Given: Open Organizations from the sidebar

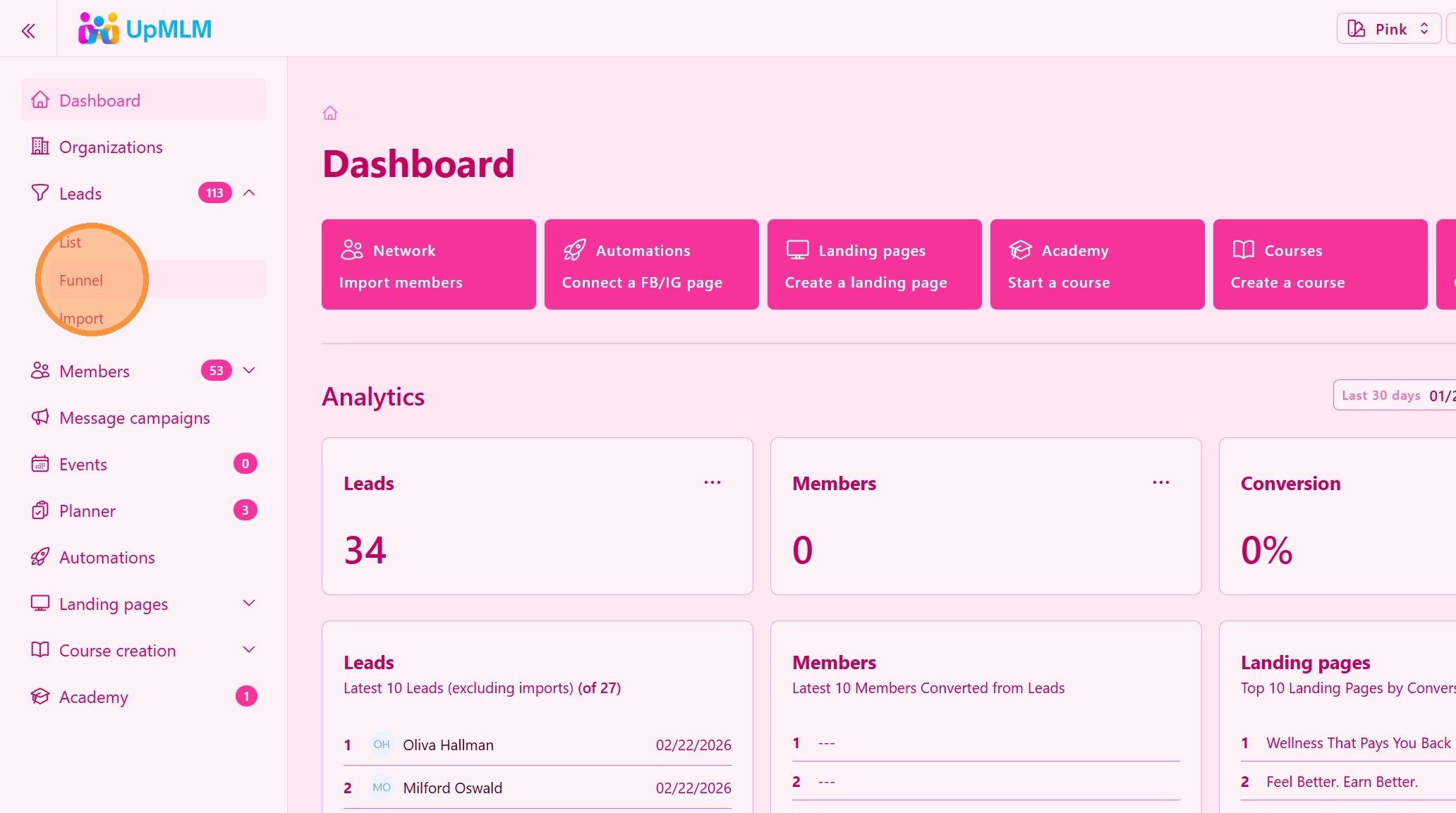Looking at the screenshot, I should click(x=111, y=147).
